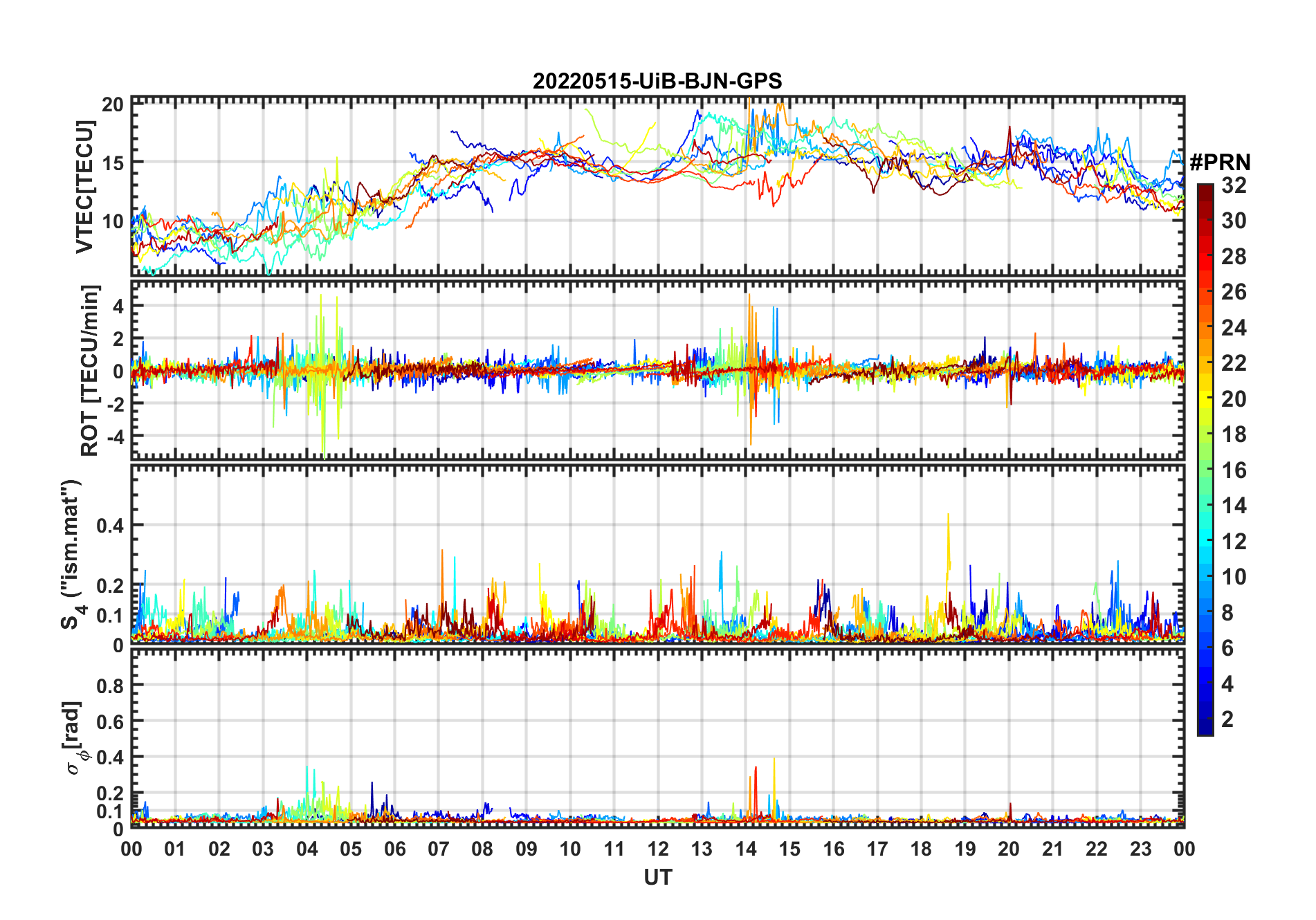Screen dimensions: 1316x920
Task: Click sigma-phi axis tick value 0.6
Action: tap(111, 721)
